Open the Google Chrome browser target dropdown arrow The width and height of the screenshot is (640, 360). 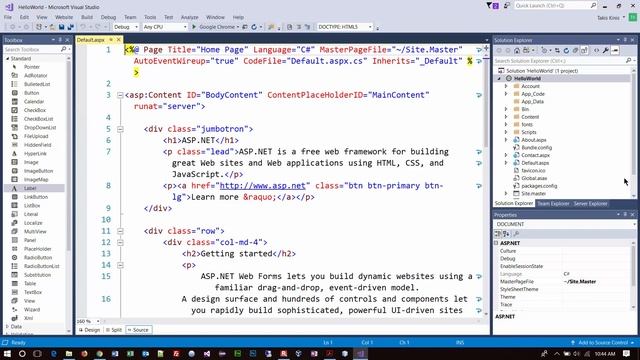click(x=238, y=27)
